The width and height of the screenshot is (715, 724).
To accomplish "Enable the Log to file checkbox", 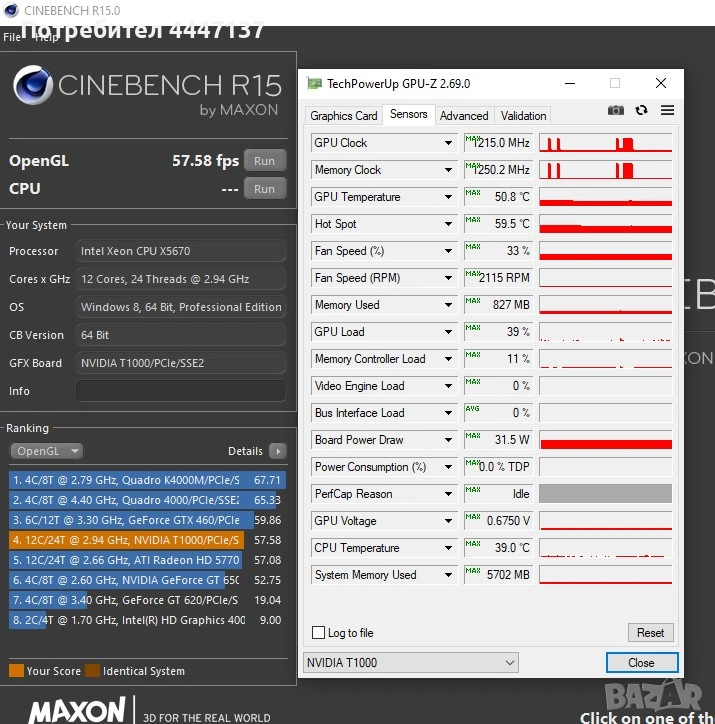I will pos(318,633).
